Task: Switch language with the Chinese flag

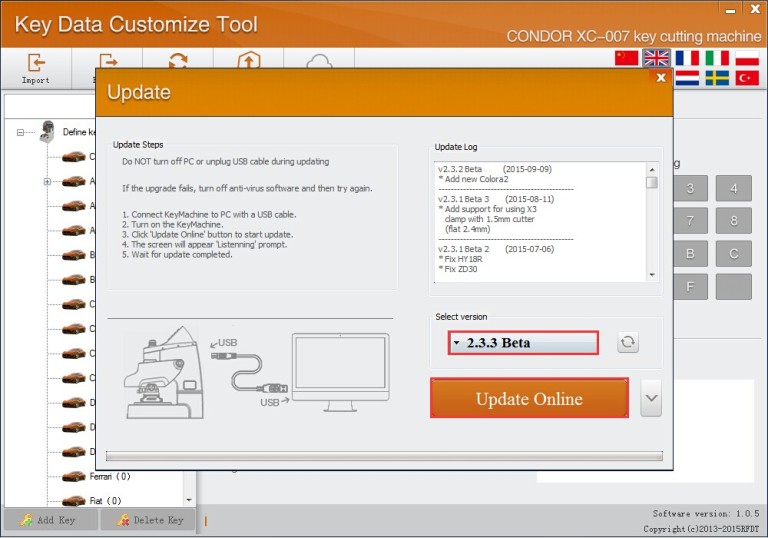Action: point(626,58)
